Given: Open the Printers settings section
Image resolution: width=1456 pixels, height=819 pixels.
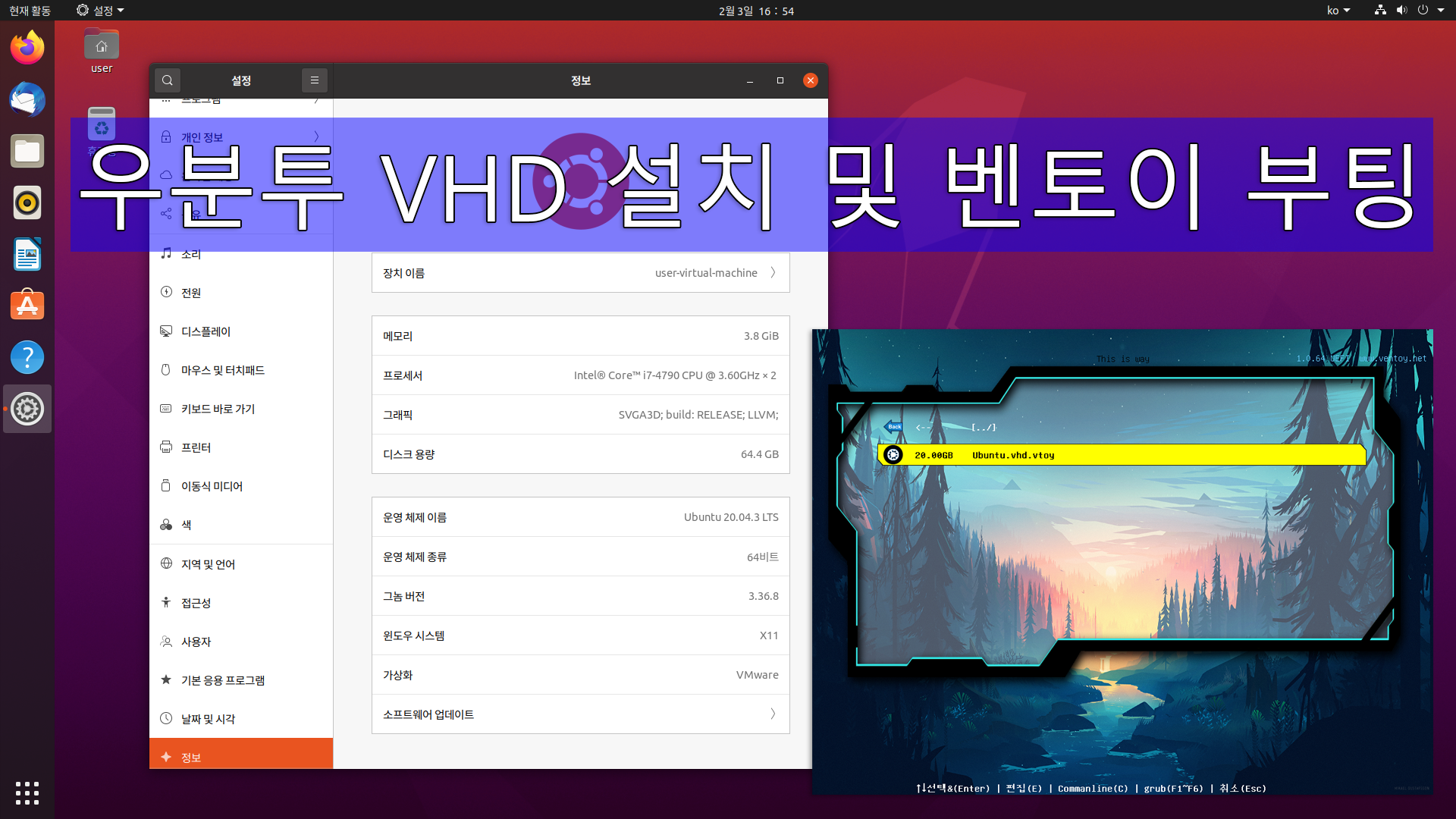Looking at the screenshot, I should 196,447.
